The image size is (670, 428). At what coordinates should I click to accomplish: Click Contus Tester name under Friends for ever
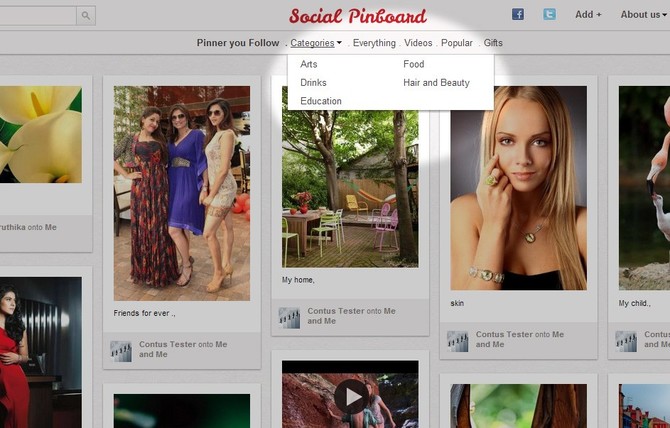(x=167, y=344)
